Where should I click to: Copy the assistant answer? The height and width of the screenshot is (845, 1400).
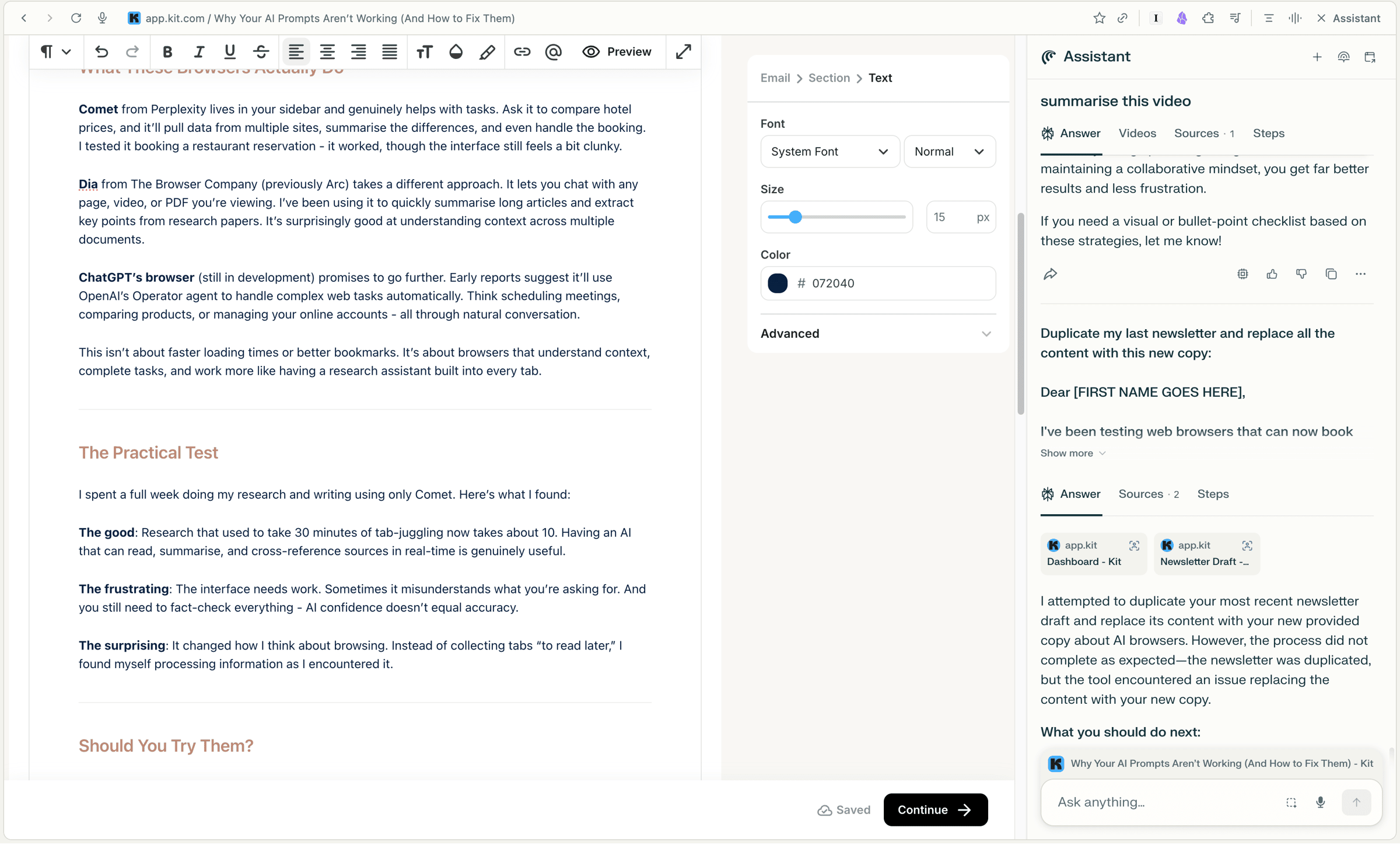pos(1331,274)
